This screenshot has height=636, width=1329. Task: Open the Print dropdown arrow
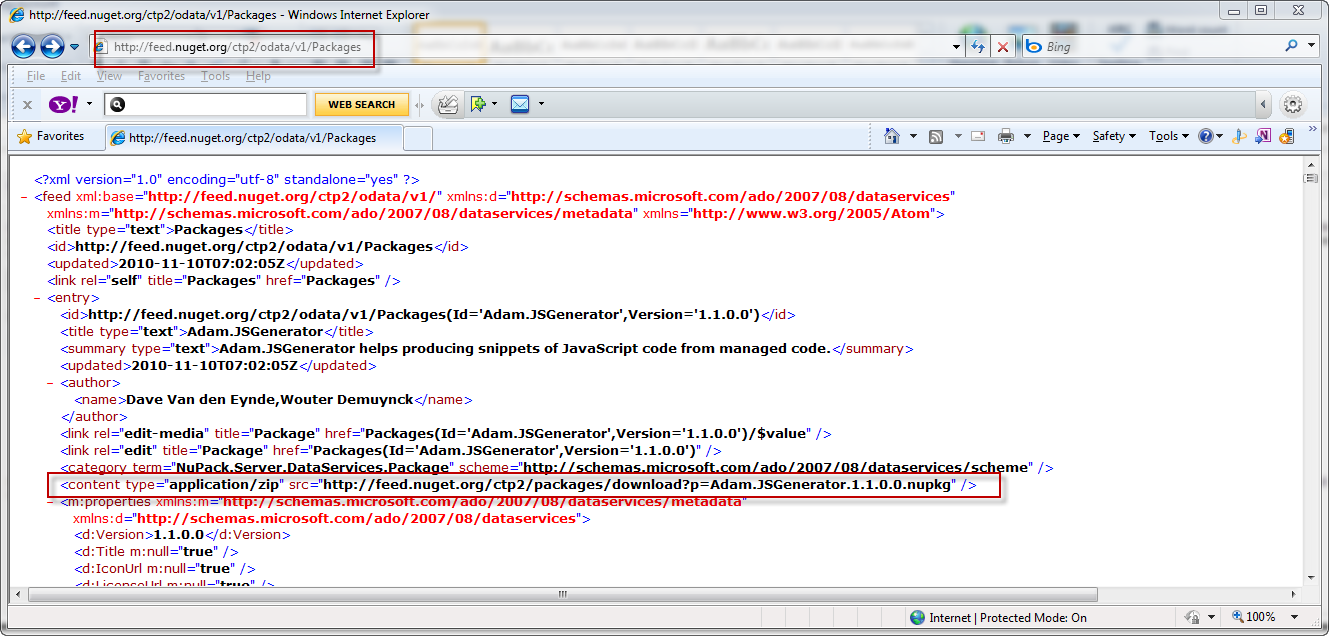pos(1026,136)
